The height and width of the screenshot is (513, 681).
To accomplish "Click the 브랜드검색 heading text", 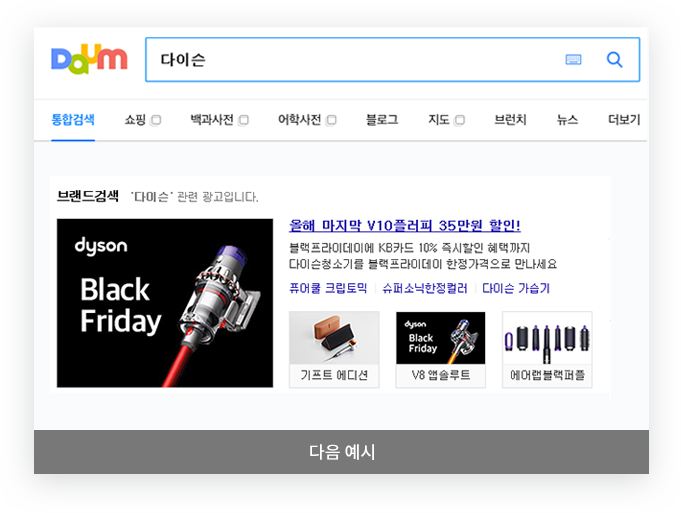I will [x=88, y=196].
